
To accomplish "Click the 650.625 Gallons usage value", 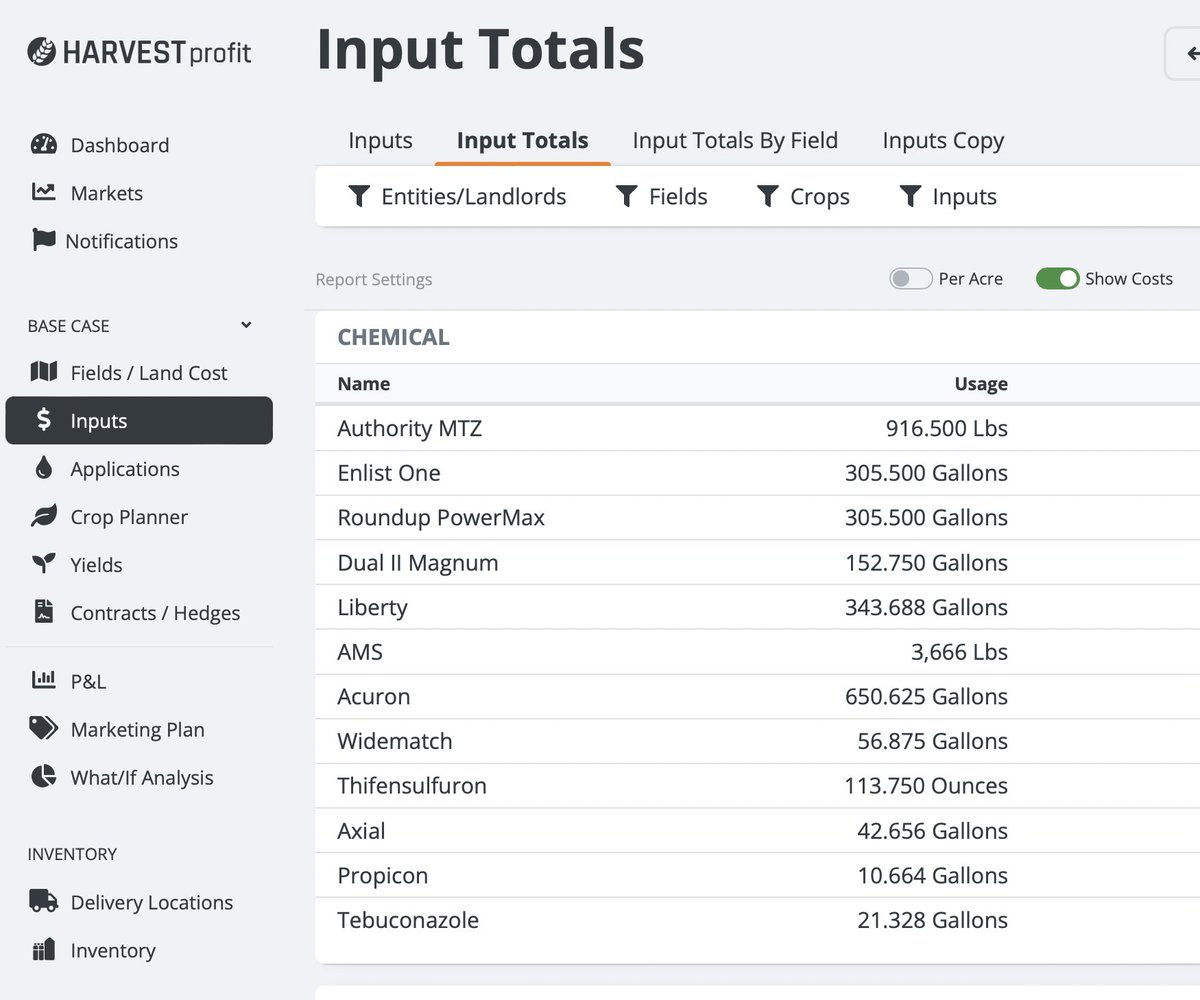I will [927, 696].
